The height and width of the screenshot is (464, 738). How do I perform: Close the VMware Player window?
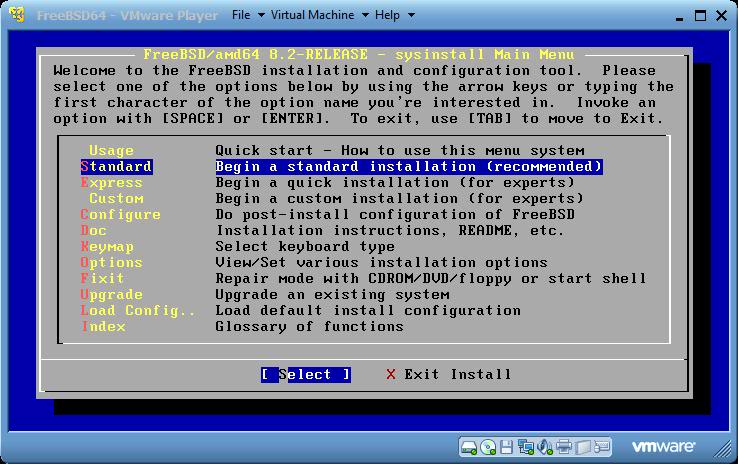[722, 16]
